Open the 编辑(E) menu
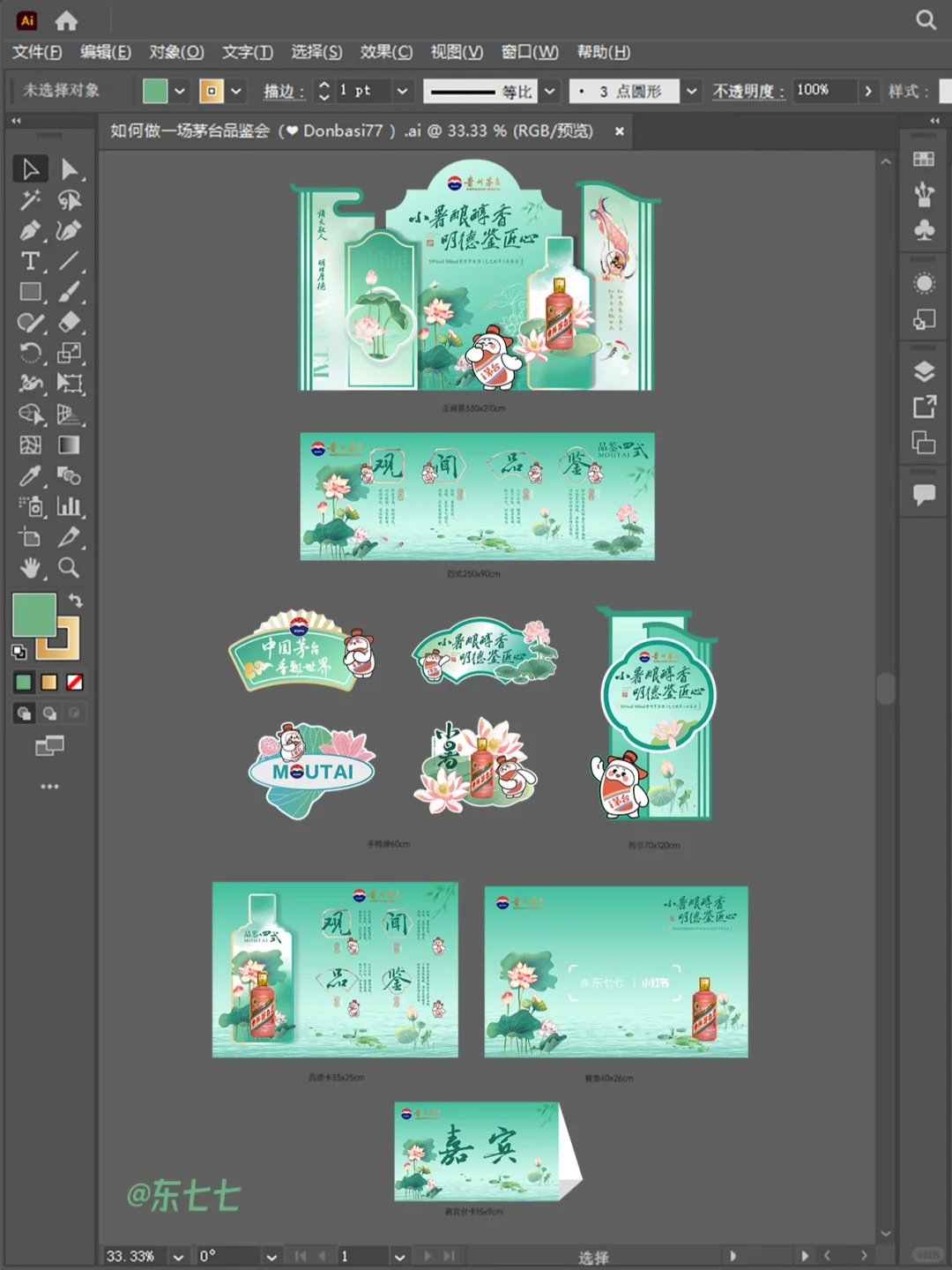 tap(106, 52)
